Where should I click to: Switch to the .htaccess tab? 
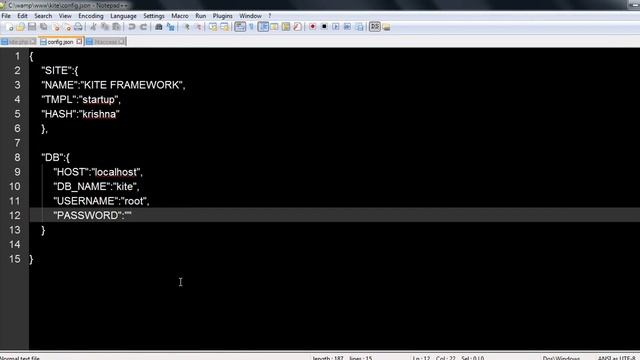point(105,42)
